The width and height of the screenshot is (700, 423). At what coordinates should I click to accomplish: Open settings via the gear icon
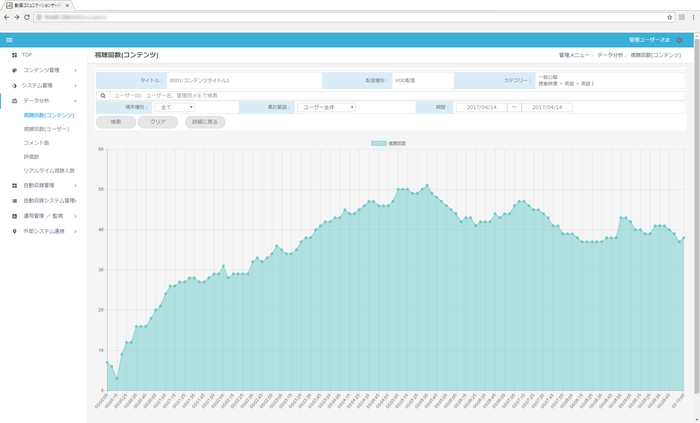point(680,39)
